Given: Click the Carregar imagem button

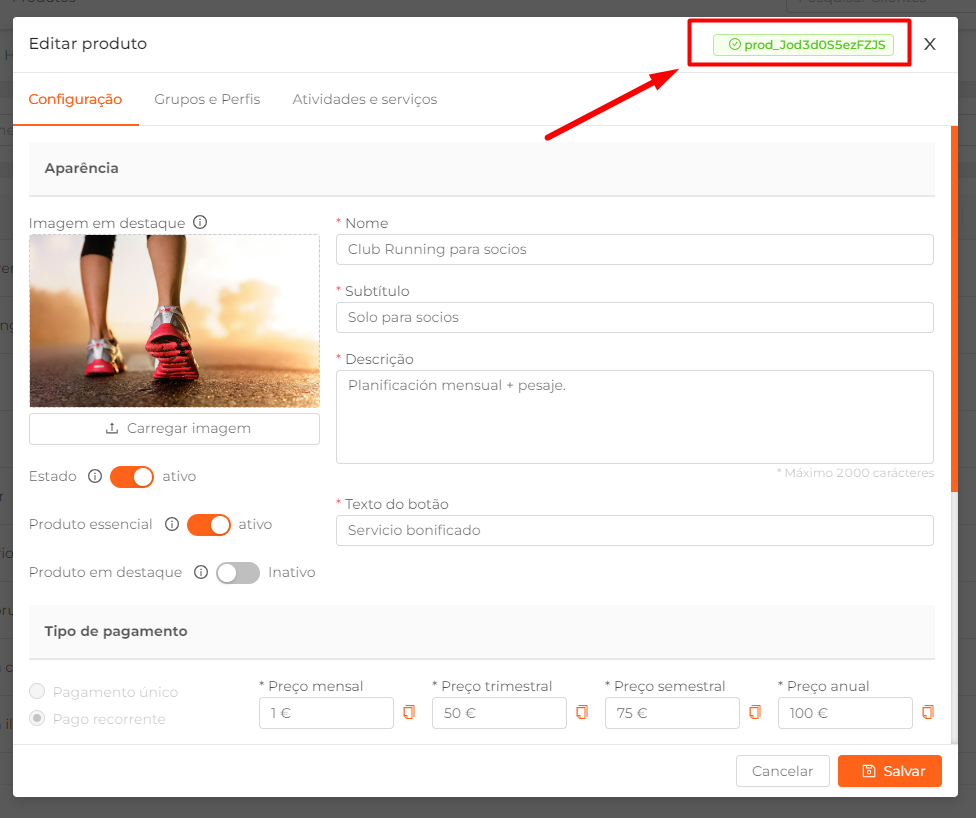Looking at the screenshot, I should pos(174,429).
